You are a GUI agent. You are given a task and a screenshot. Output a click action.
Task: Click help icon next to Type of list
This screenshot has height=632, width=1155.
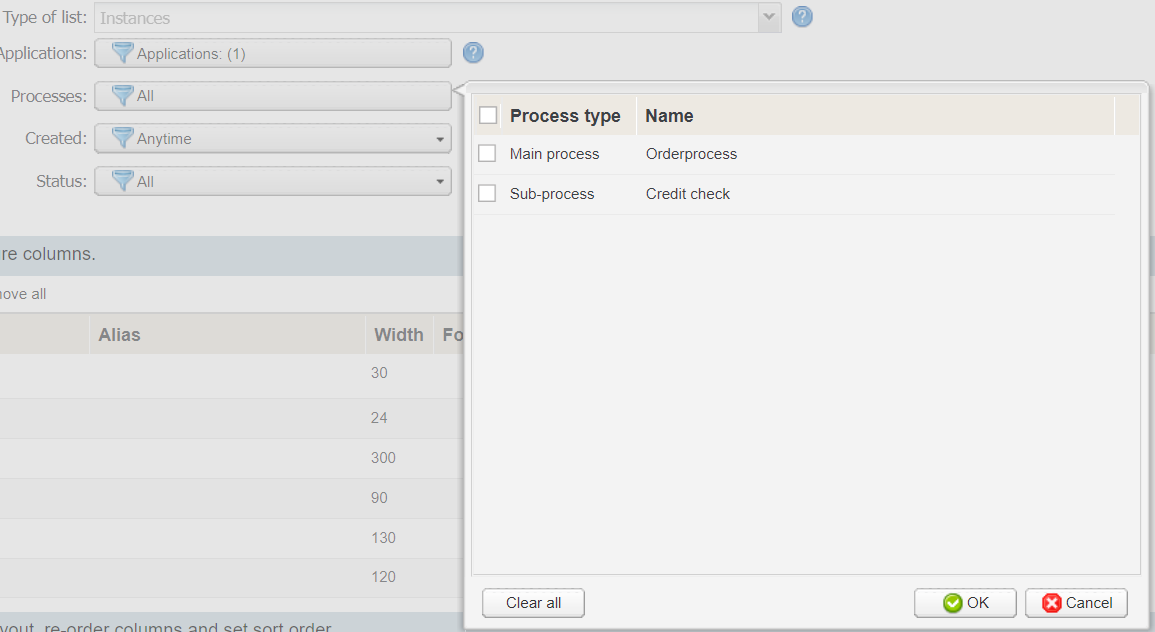click(x=802, y=17)
